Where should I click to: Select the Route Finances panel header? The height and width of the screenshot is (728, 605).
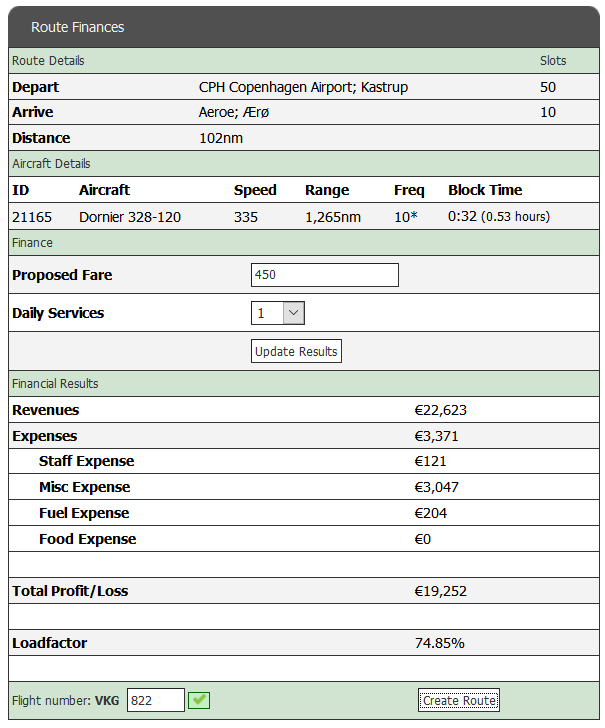[78, 27]
